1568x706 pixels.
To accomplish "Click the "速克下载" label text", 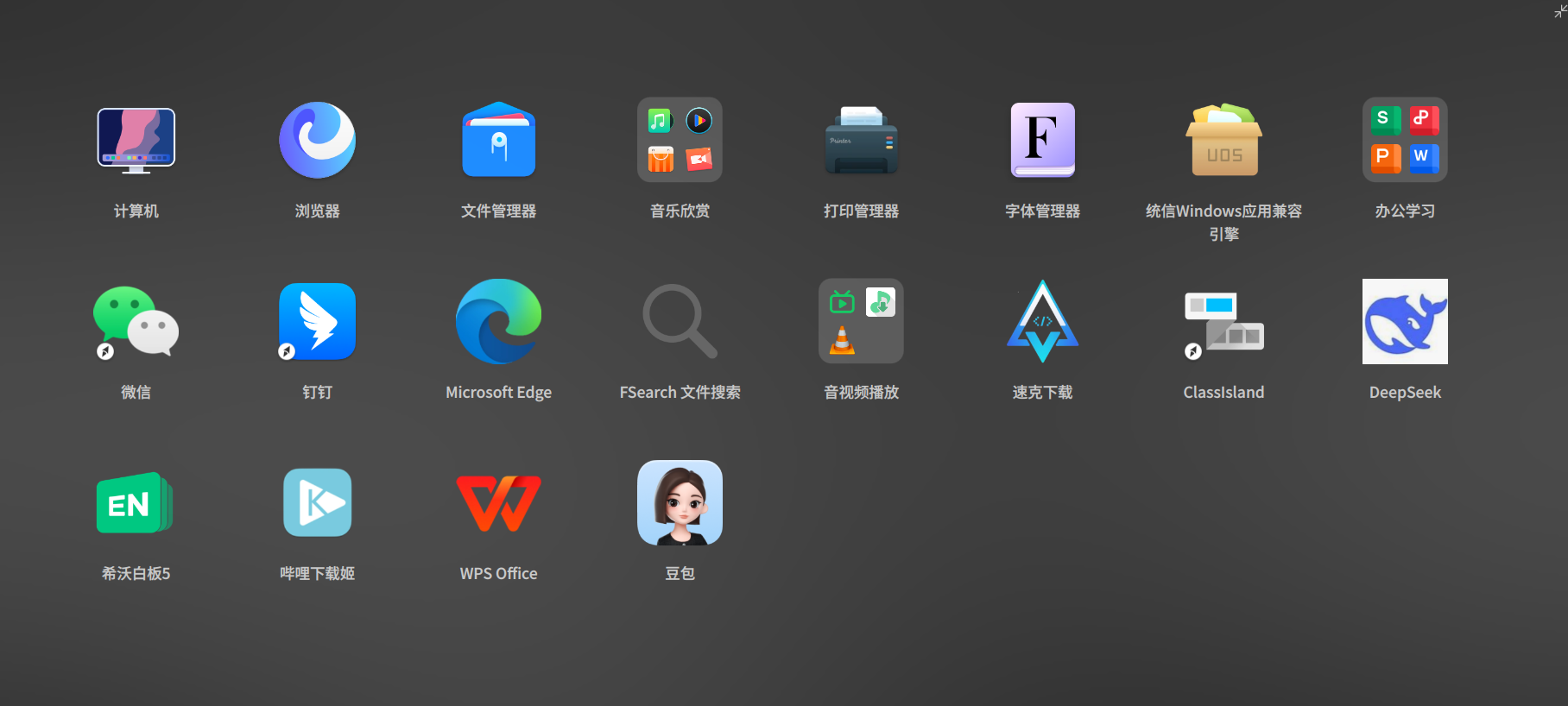I will (x=1043, y=393).
